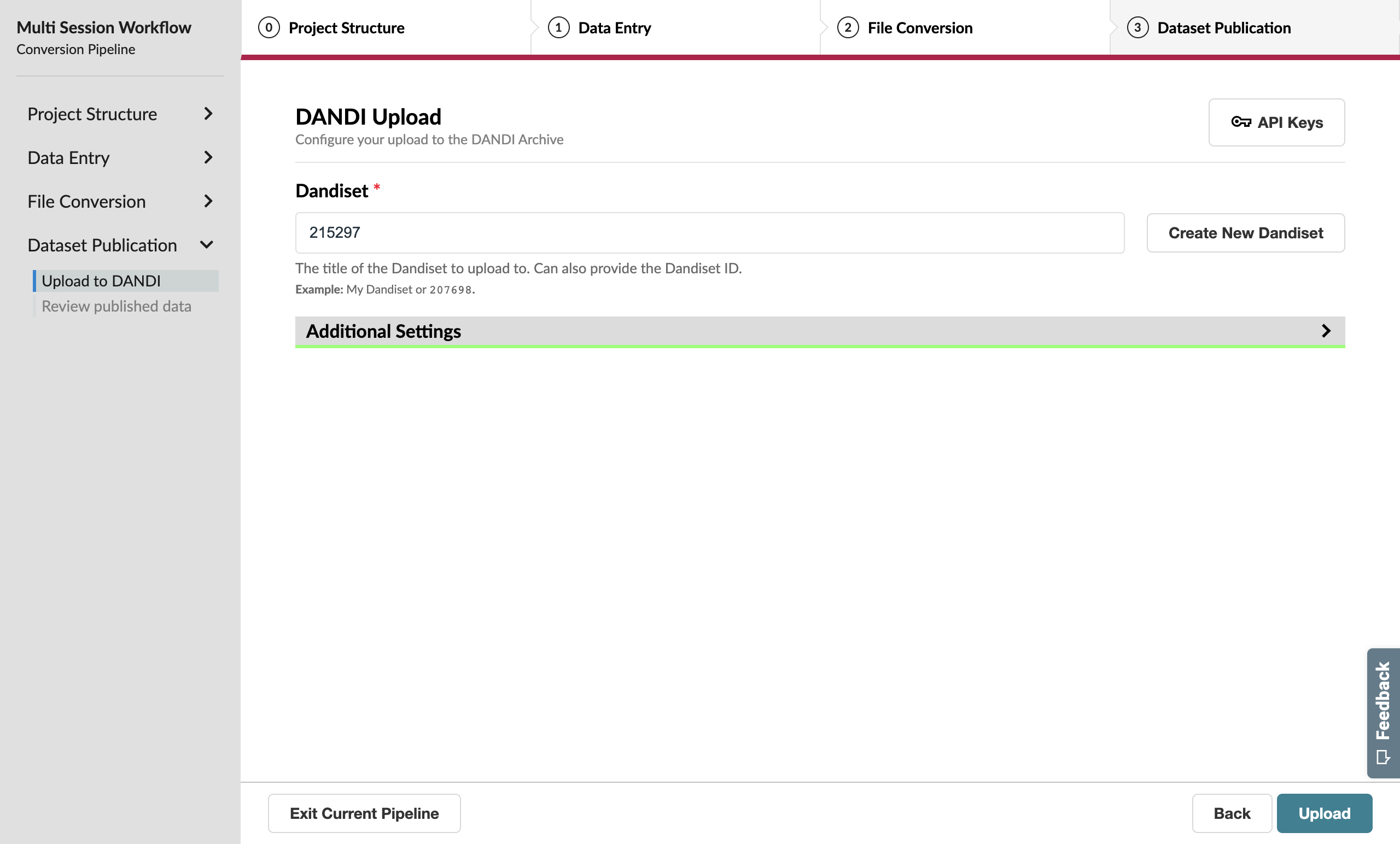Click the step 2 circle icon
Screen dimensions: 1400x844
coord(848,28)
